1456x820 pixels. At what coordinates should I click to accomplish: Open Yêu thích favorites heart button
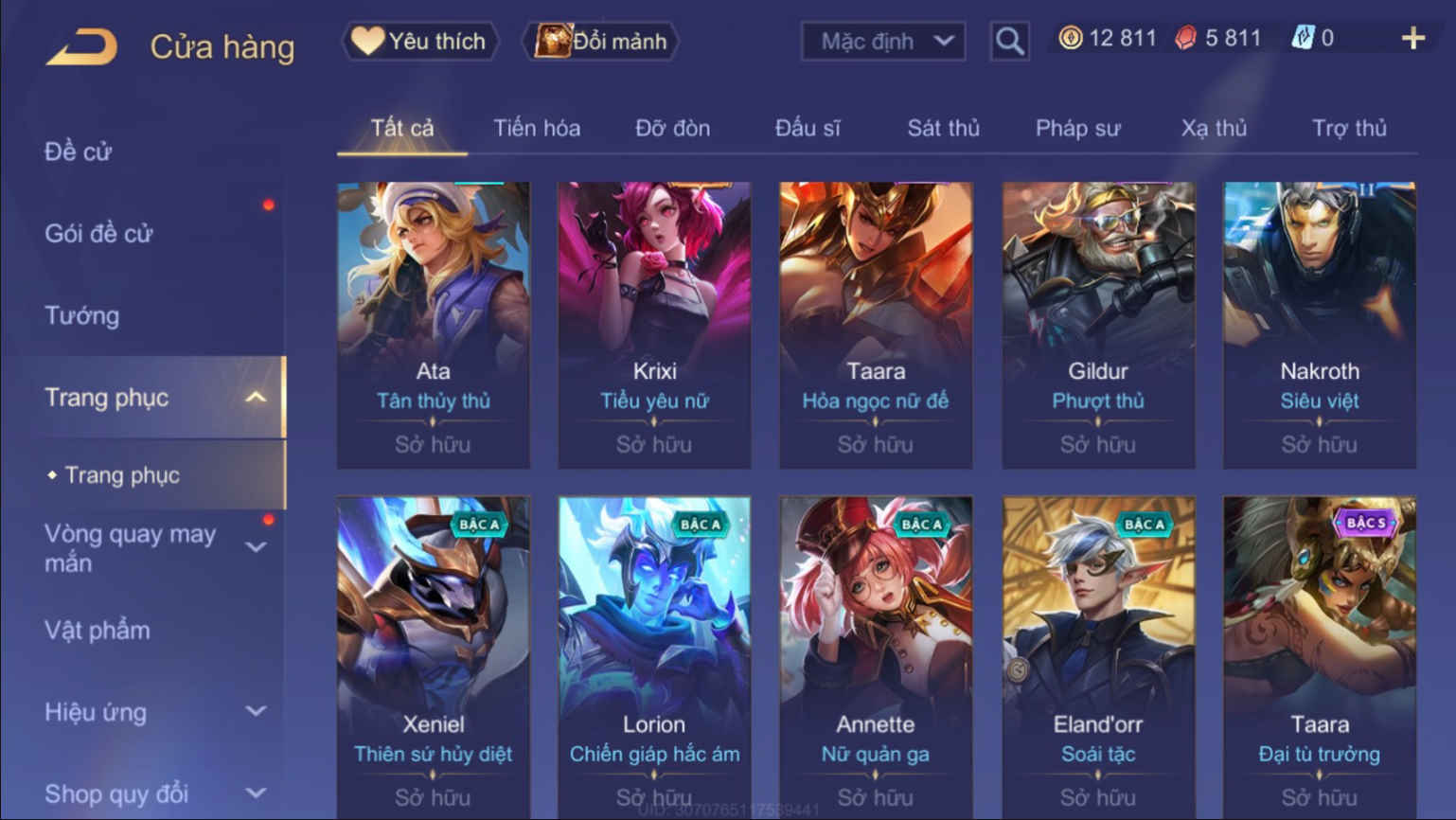[419, 41]
